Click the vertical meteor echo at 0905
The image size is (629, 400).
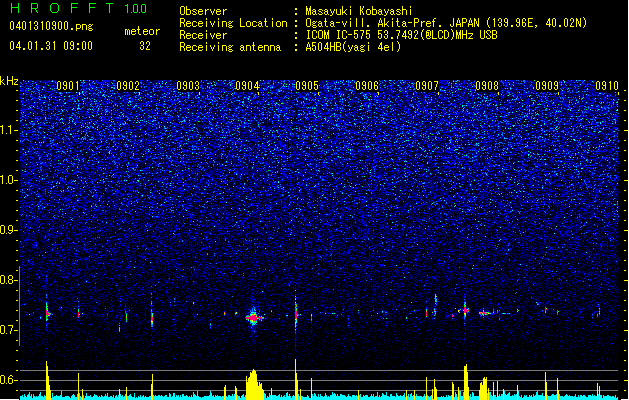coord(296,314)
